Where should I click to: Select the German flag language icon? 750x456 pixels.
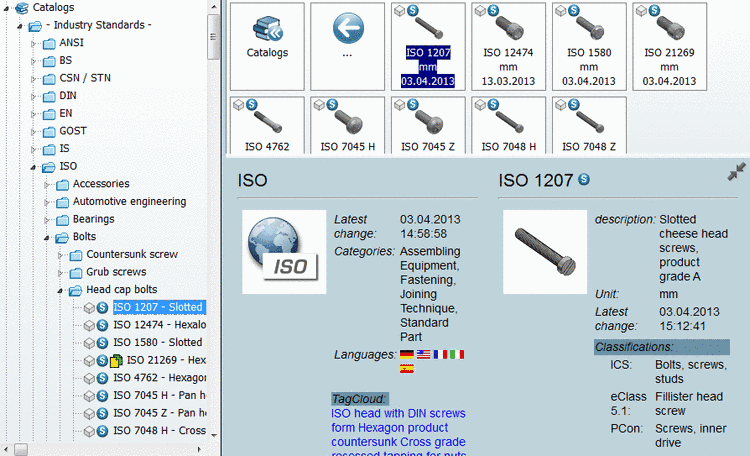(x=407, y=355)
